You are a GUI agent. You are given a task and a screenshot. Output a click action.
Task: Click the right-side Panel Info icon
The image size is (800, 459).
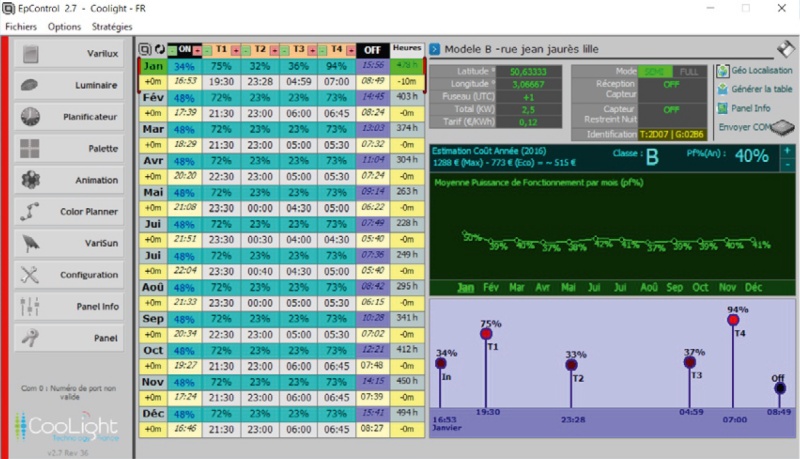tap(722, 108)
